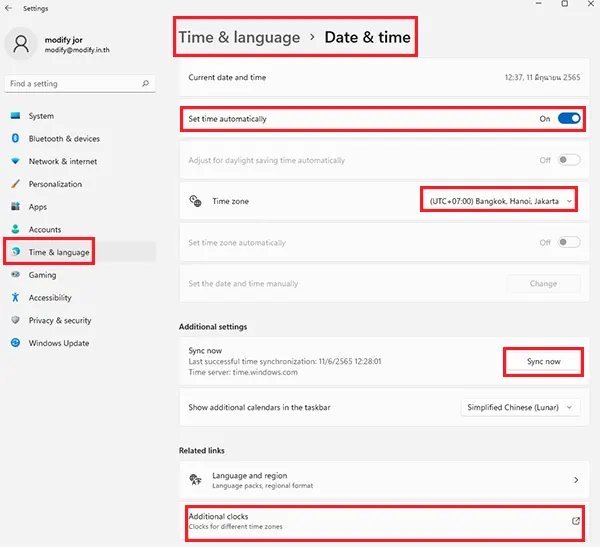Open Bluetooth & devices icon
Image resolution: width=600 pixels, height=547 pixels.
tap(15, 139)
